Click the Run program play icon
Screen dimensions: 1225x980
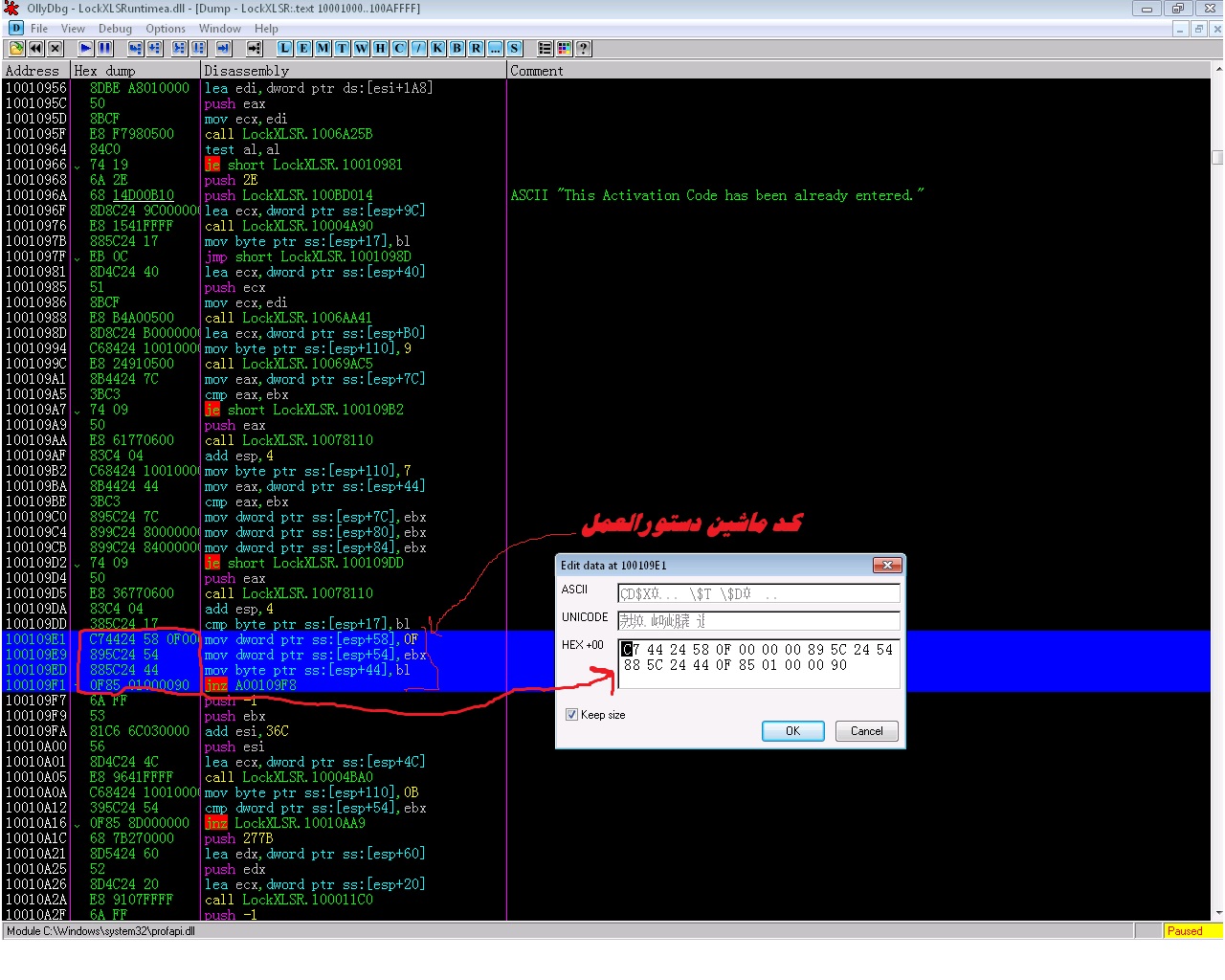[86, 48]
